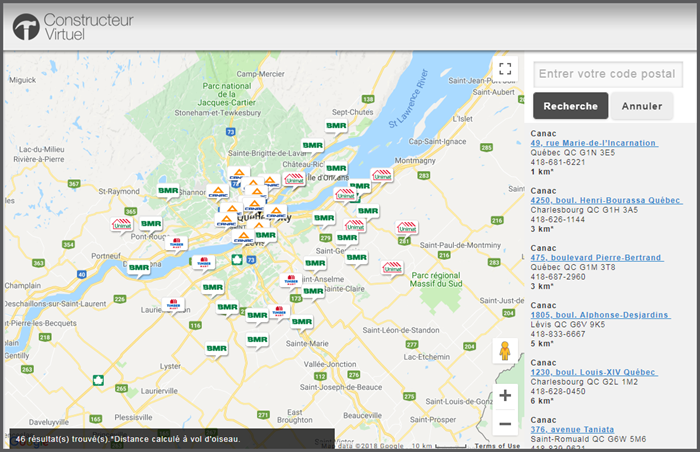
Task: Zoom out the map with minus
Action: 505,423
